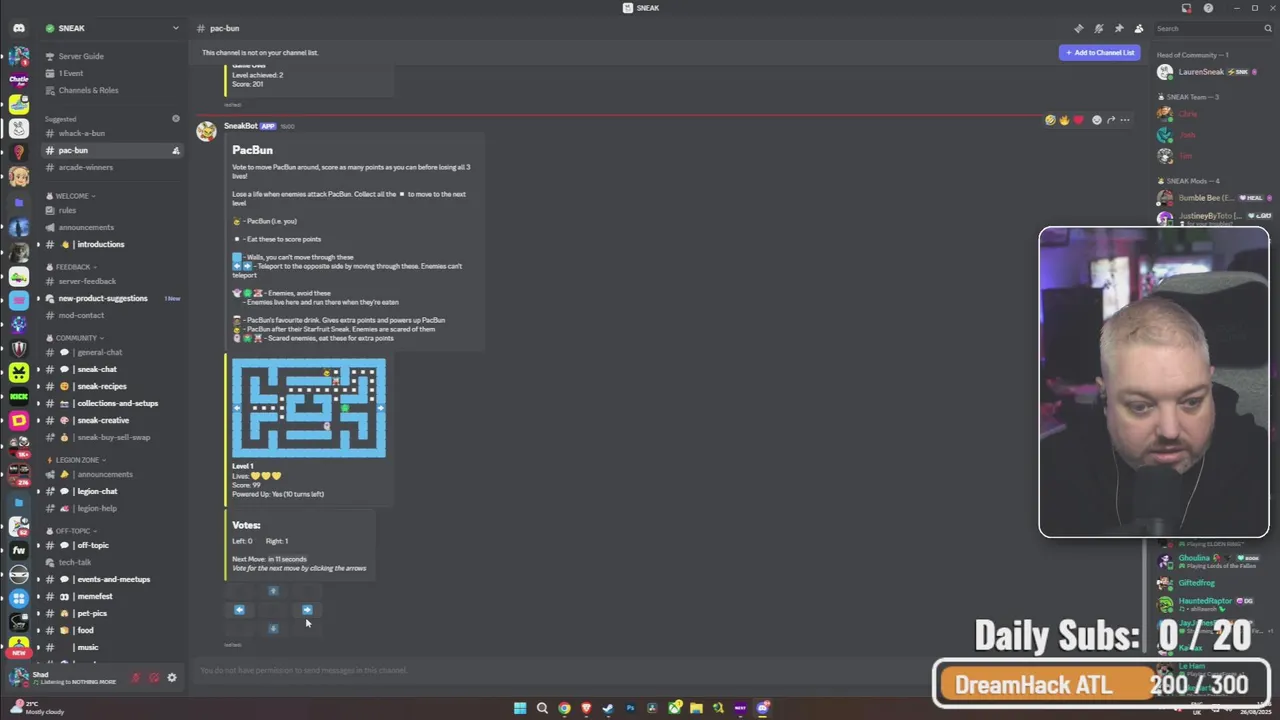
Task: Open the sneak-chat channel
Action: [110, 369]
